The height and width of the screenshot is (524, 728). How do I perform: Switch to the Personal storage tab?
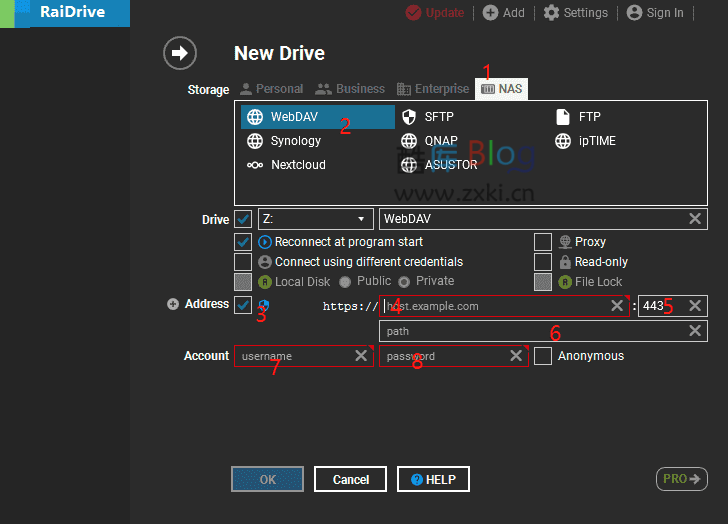click(272, 89)
